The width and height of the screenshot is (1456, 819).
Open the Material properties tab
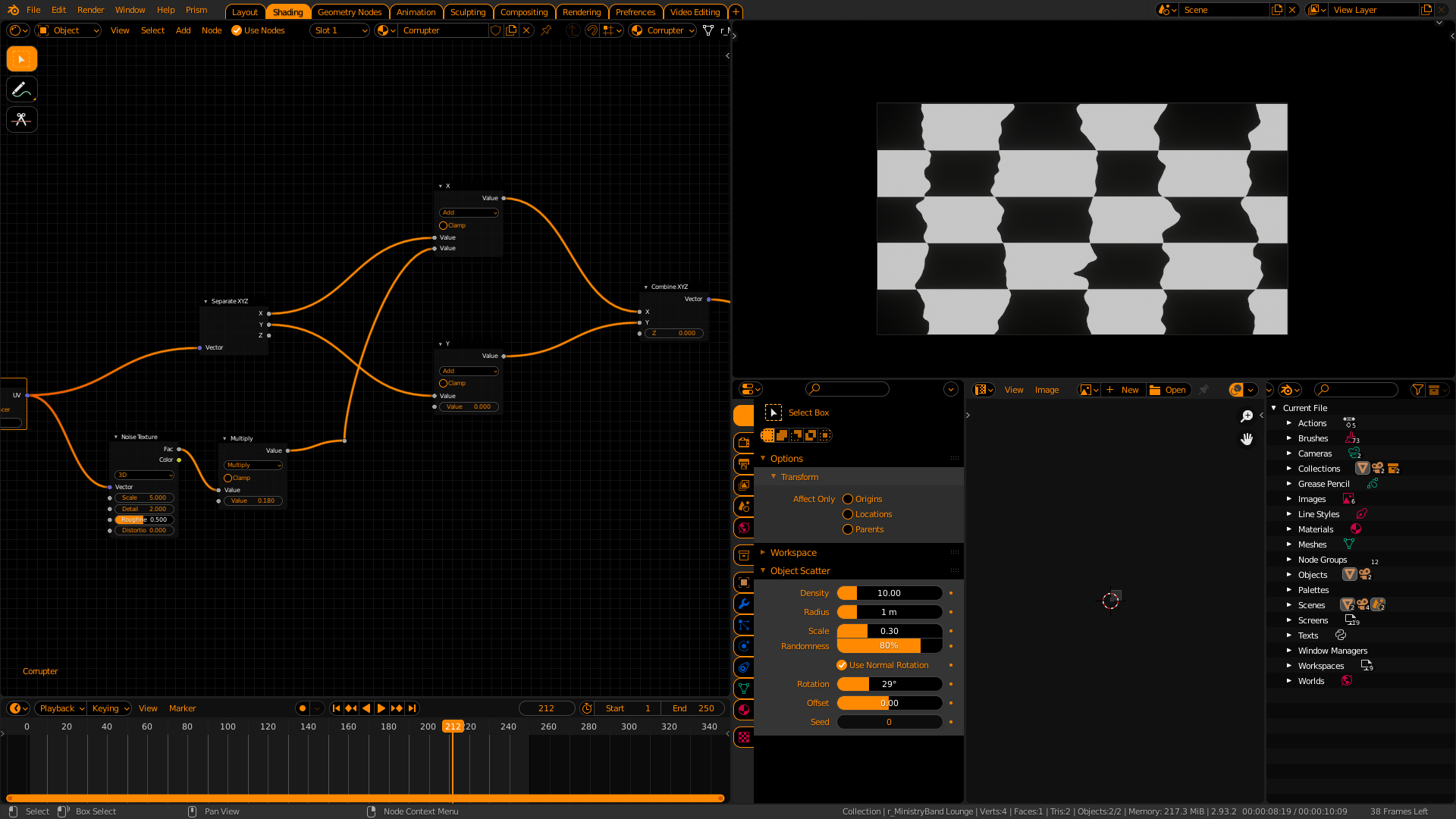pyautogui.click(x=744, y=710)
